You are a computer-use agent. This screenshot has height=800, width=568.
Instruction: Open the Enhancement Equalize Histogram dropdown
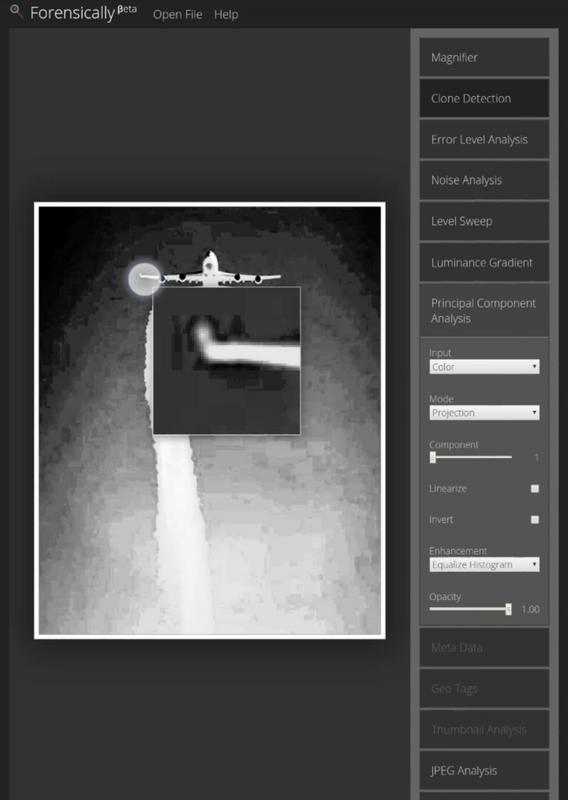coord(484,564)
